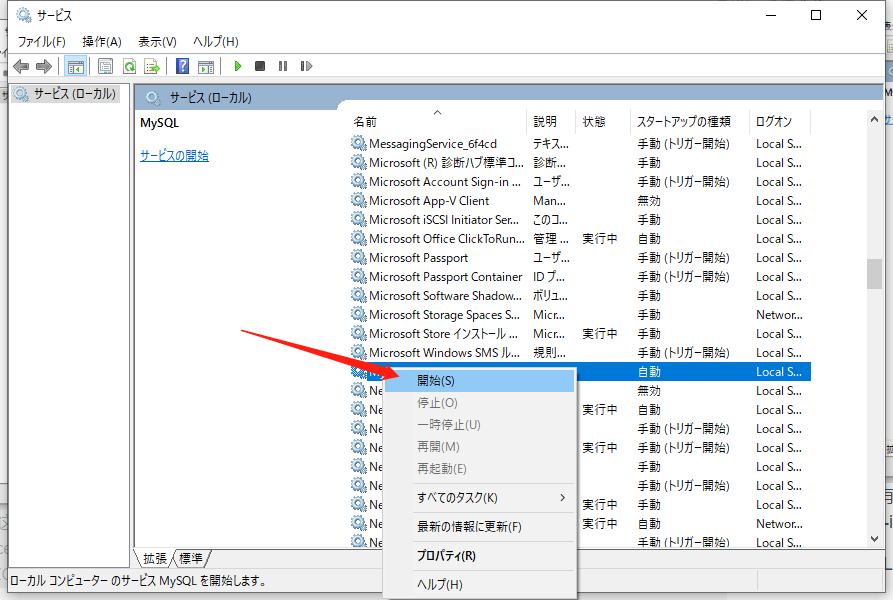Screen dimensions: 893x600
Task: Click gear icon of Microsoft Passport Container
Action: tap(358, 276)
